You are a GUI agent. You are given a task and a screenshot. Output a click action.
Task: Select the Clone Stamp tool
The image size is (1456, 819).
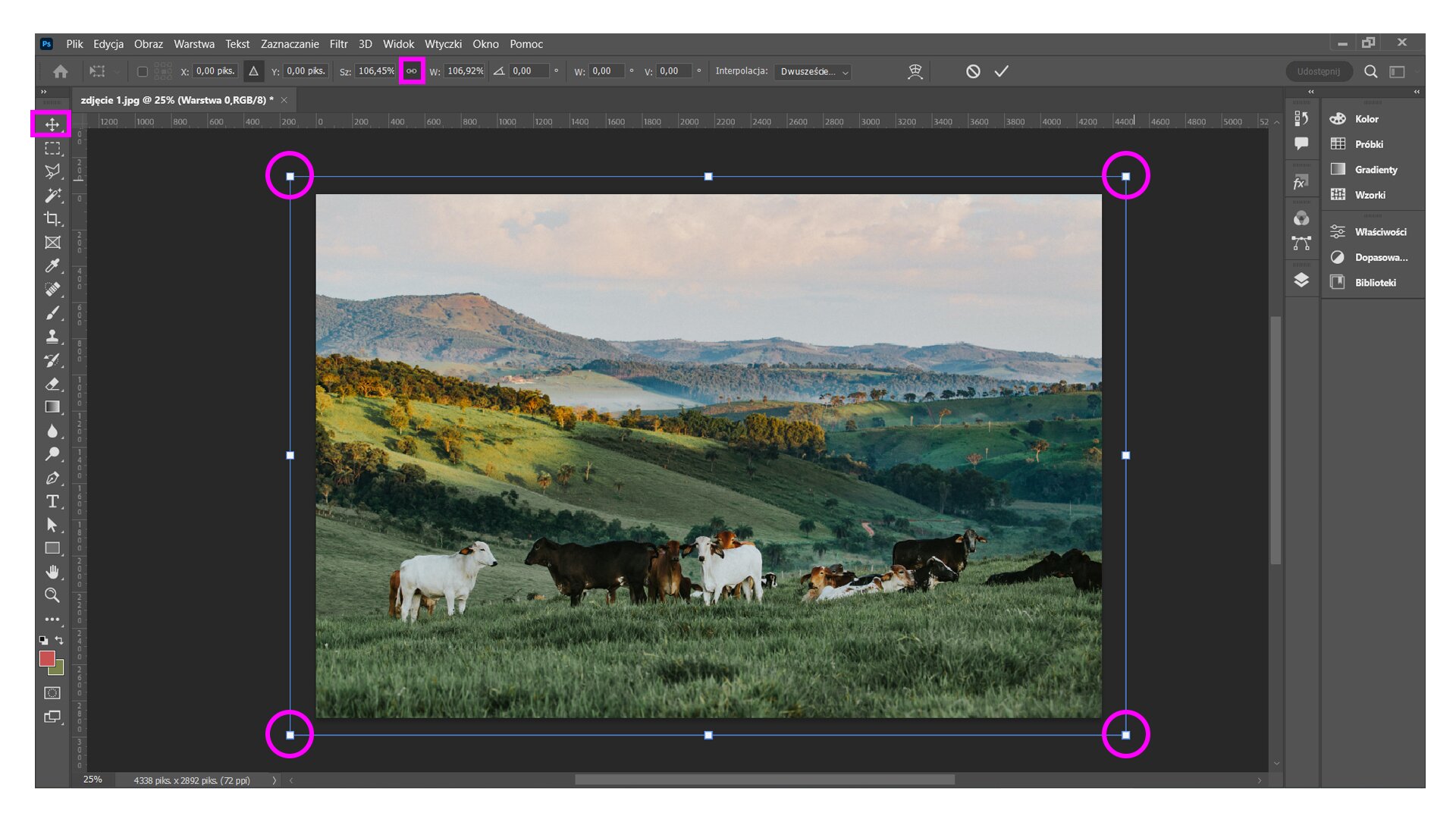[52, 336]
